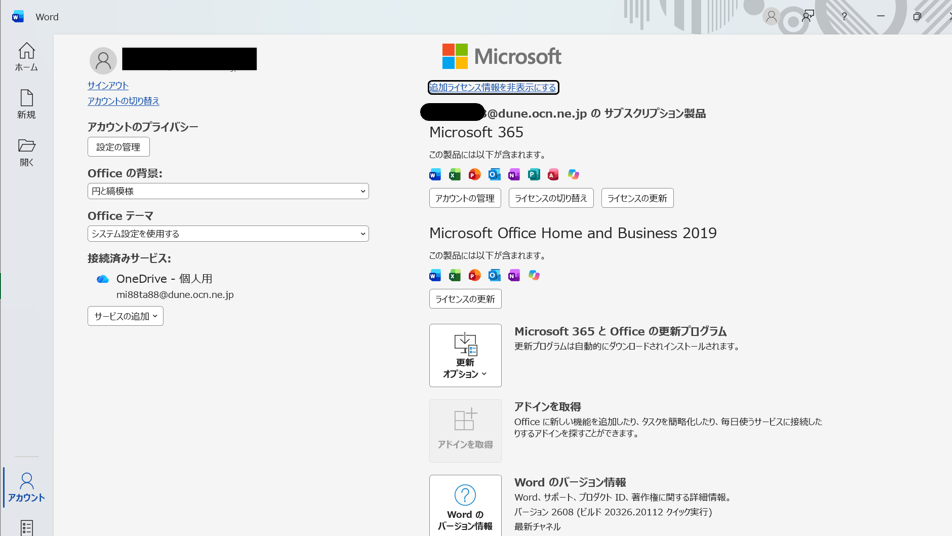Select the アカウント (Account) sidebar item

pos(26,487)
